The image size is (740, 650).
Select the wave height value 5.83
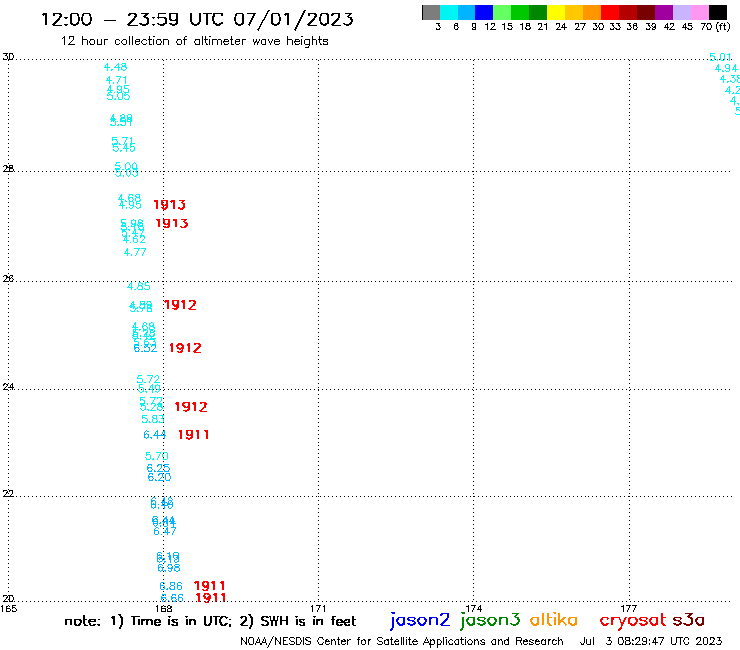pos(153,419)
